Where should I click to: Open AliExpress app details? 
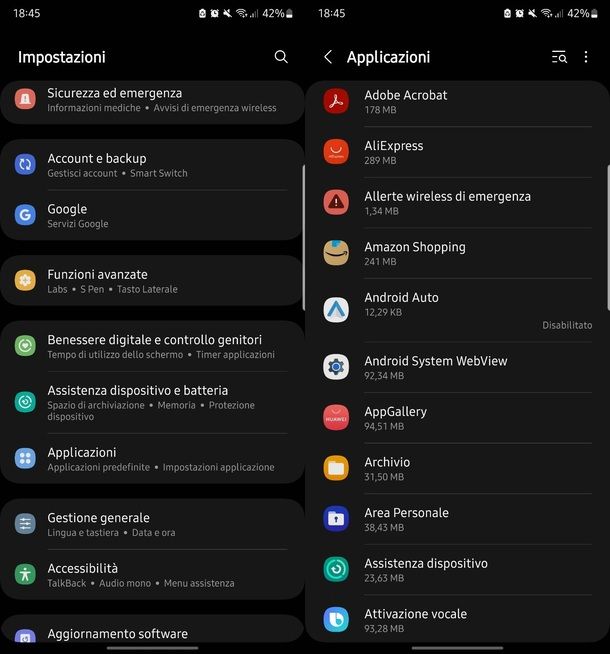457,152
